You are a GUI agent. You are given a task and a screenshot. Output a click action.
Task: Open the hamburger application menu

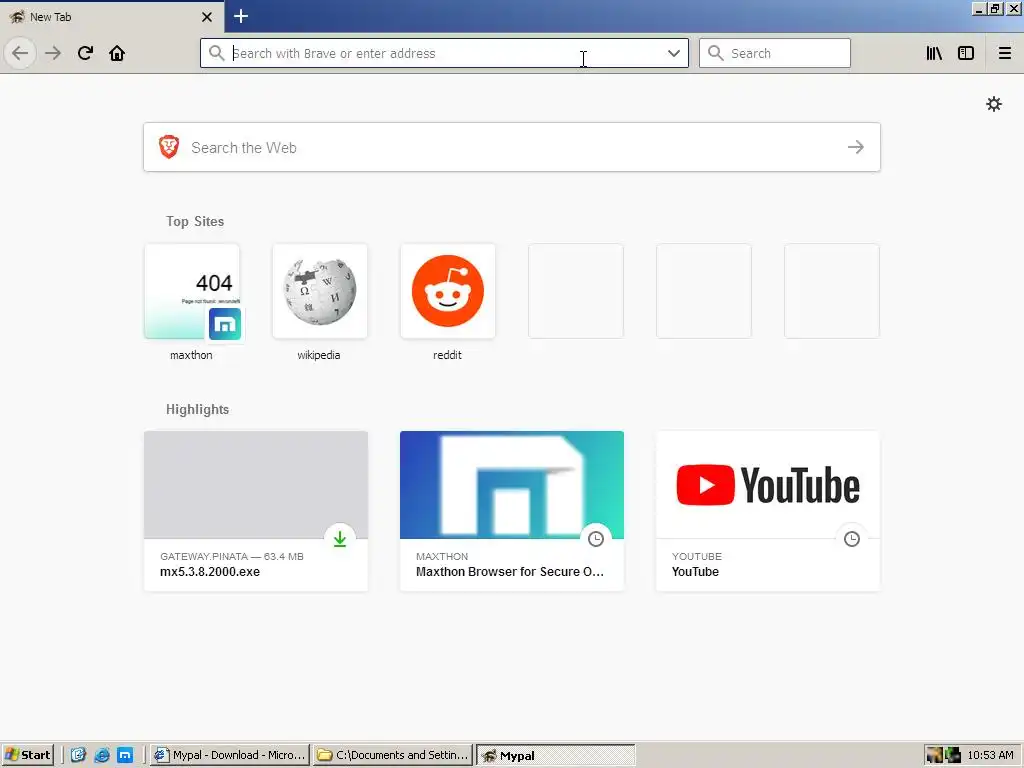click(x=1004, y=53)
